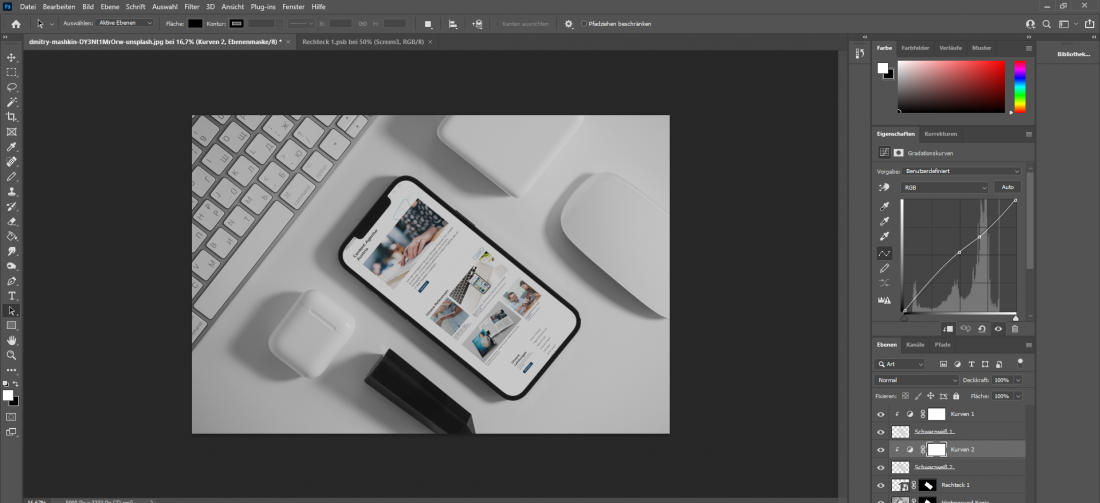Click the reset adjustment arrow in Eigenschaften
Image resolution: width=1100 pixels, height=503 pixels.
click(982, 328)
